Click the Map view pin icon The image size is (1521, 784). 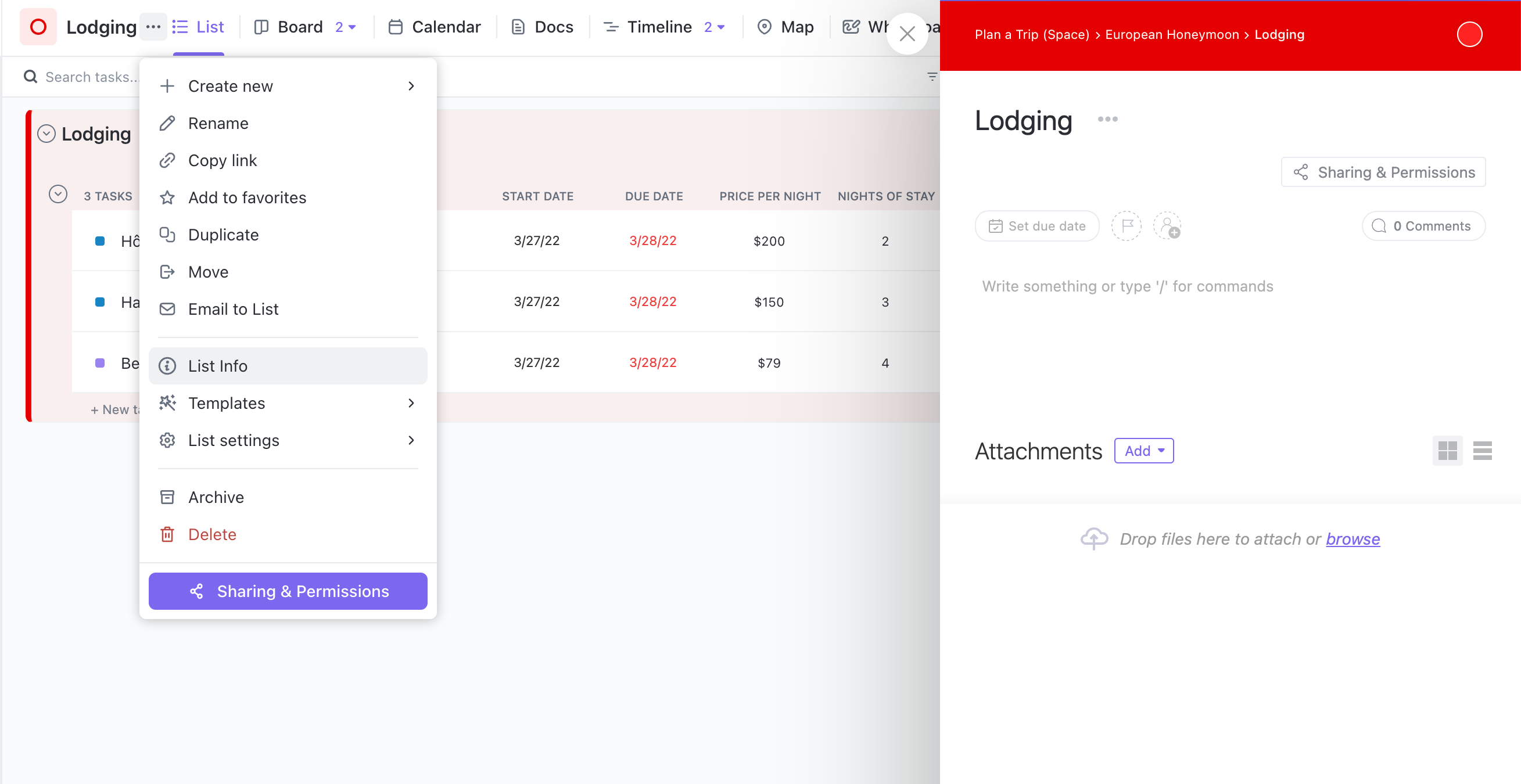point(764,27)
